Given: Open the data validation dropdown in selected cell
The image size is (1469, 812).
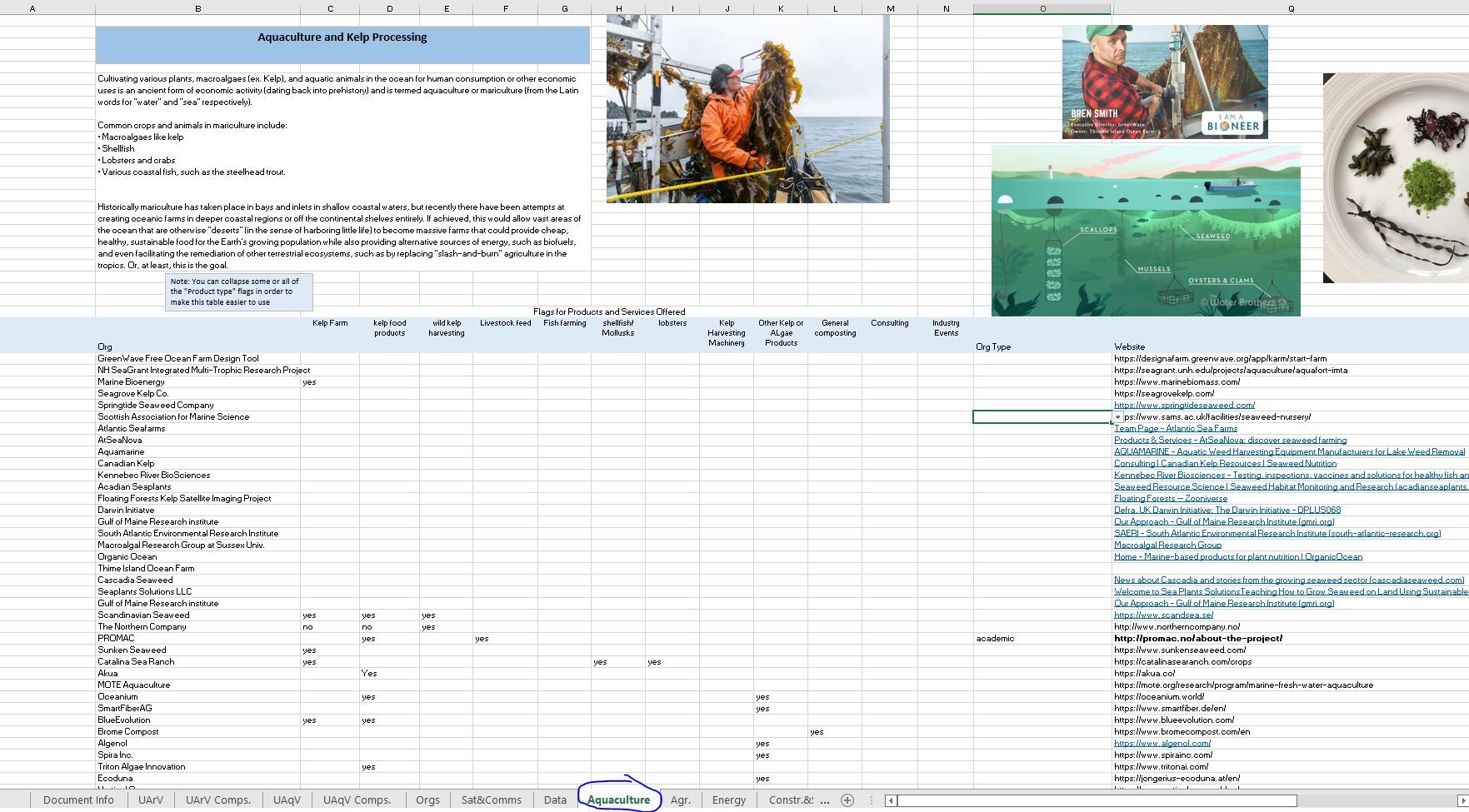Looking at the screenshot, I should (1118, 417).
